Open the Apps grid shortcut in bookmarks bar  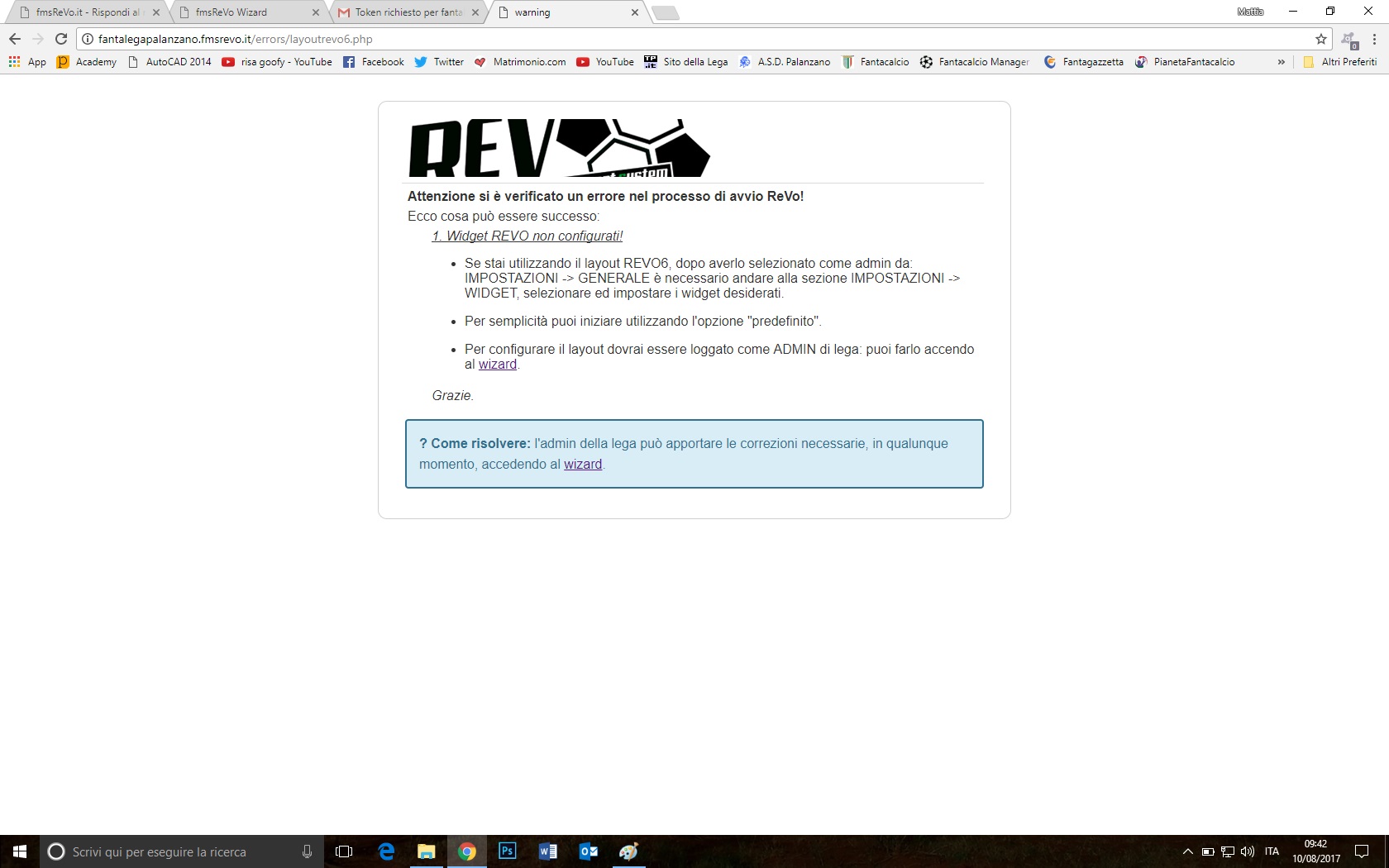pos(27,62)
